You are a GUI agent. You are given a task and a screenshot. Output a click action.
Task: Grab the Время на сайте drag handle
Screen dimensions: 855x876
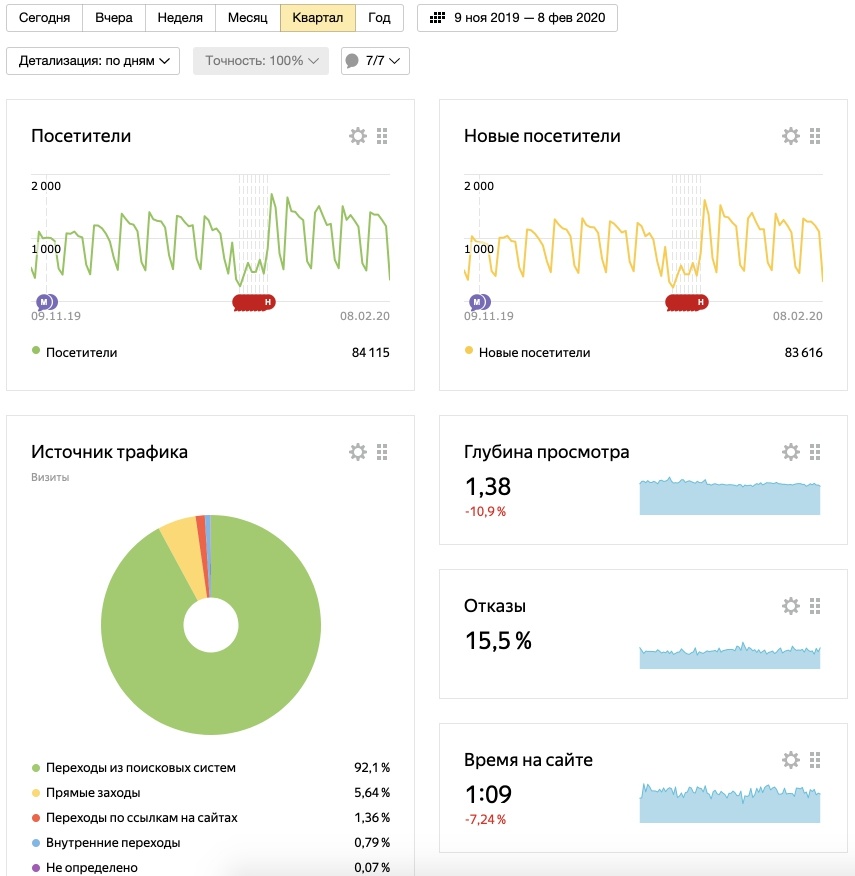coord(815,760)
